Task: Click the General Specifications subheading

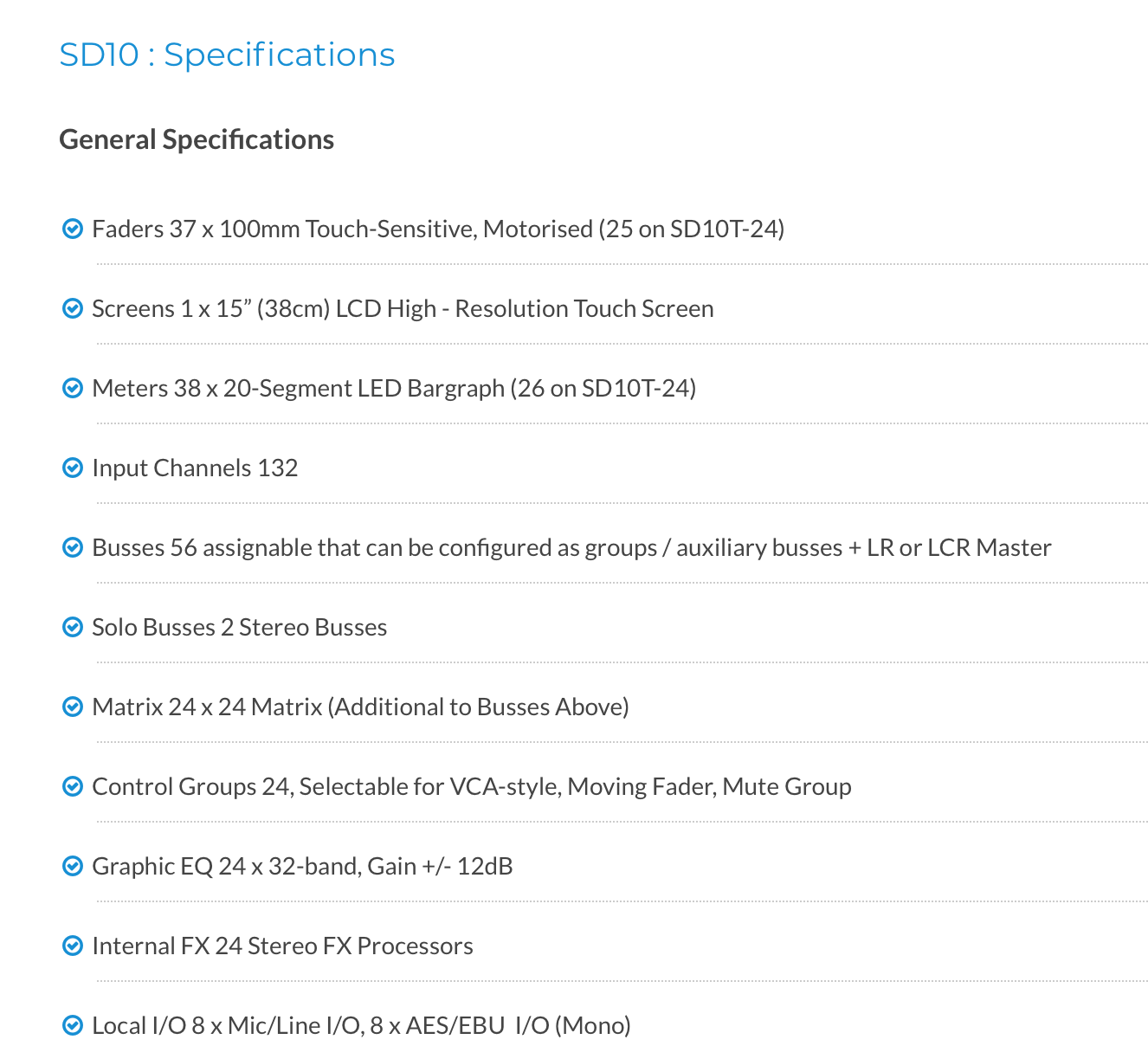Action: click(197, 139)
